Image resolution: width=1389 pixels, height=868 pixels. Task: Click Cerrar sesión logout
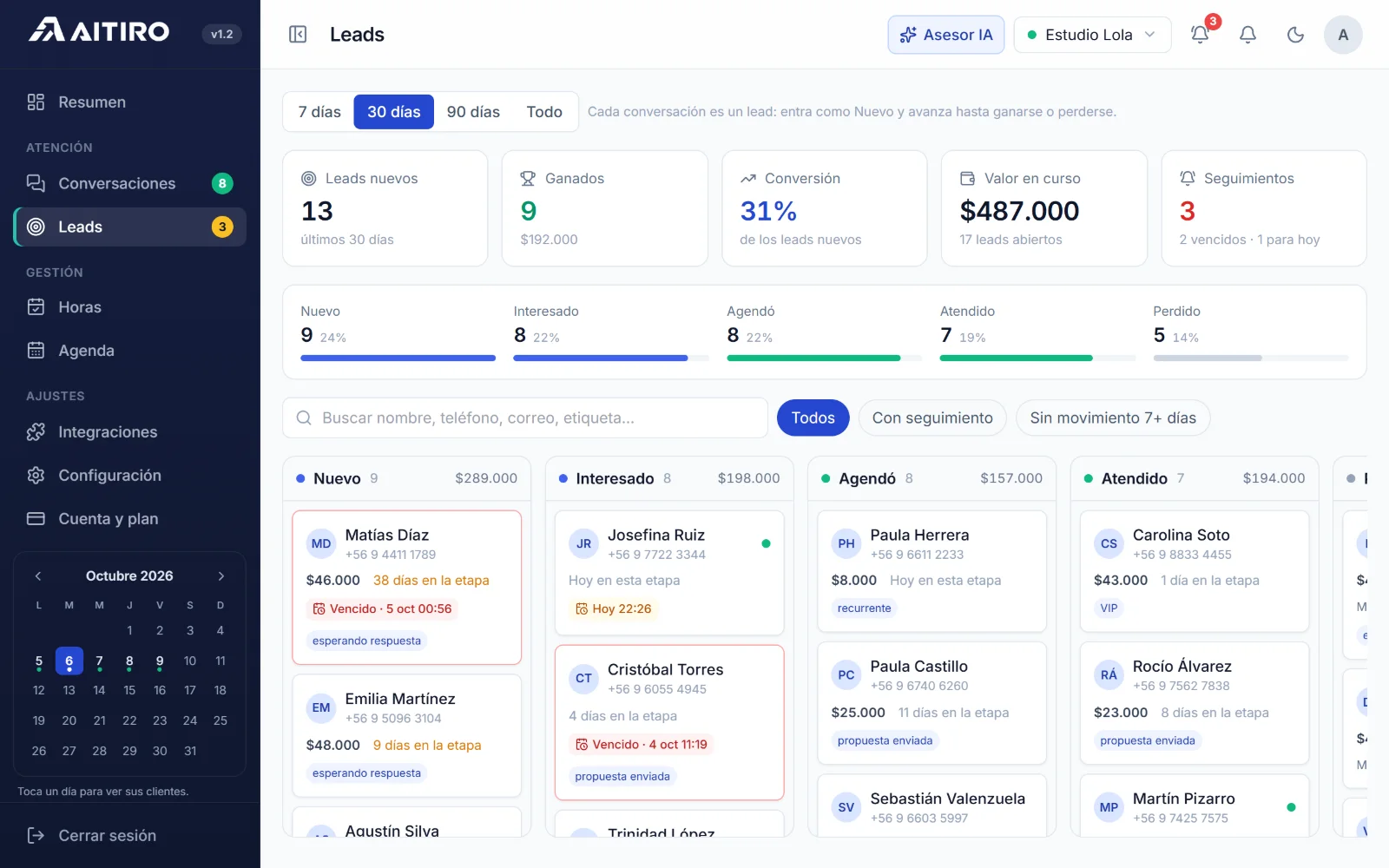coord(130,836)
